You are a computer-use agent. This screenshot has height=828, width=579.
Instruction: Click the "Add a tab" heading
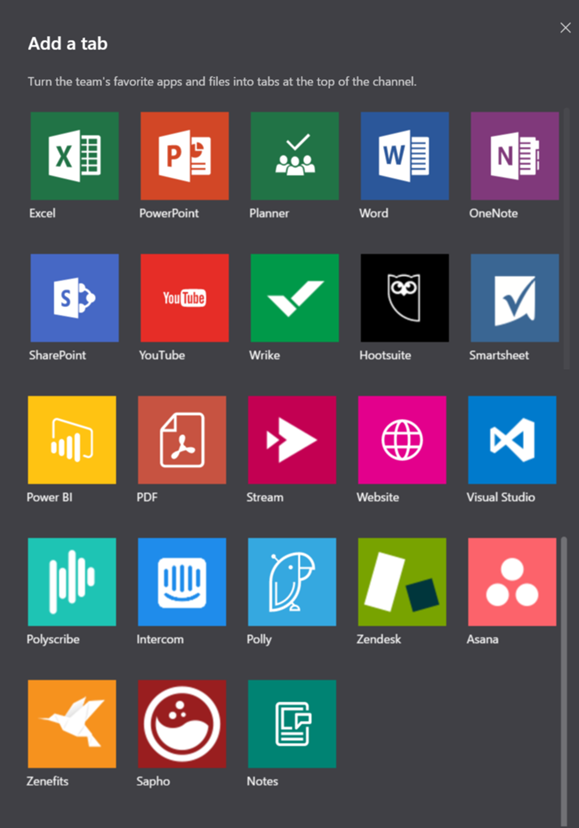[68, 43]
